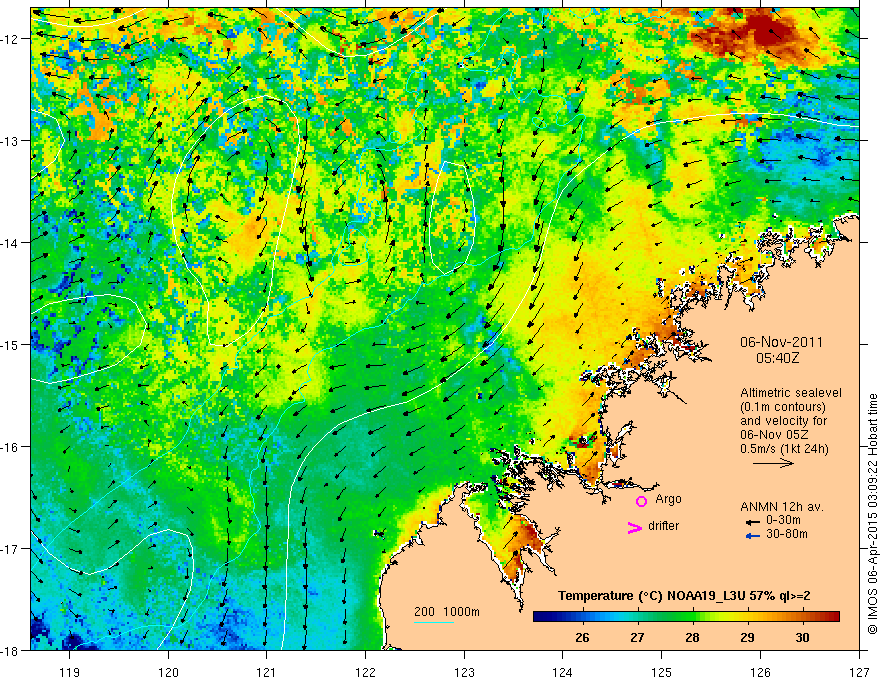Click the longitude axis label '126'

pos(760,672)
